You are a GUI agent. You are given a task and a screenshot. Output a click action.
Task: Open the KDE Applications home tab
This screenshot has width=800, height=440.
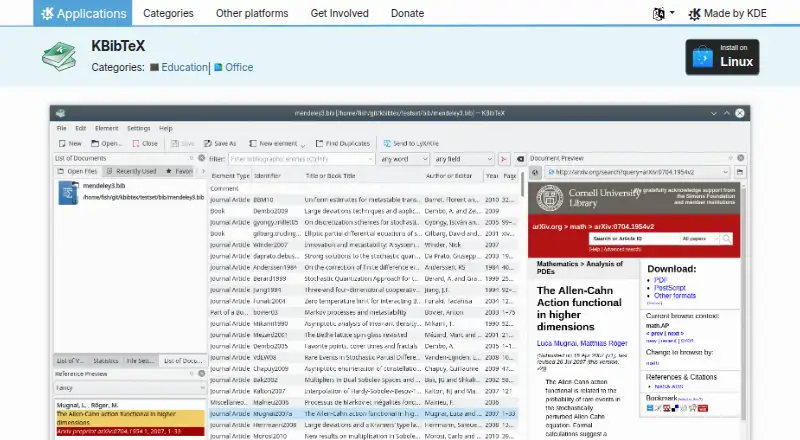coord(83,13)
